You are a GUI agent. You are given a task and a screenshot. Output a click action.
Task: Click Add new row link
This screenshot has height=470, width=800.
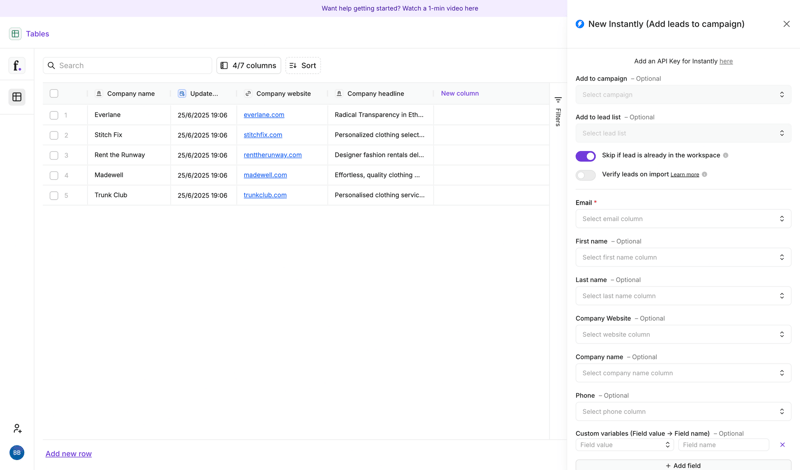tap(68, 454)
